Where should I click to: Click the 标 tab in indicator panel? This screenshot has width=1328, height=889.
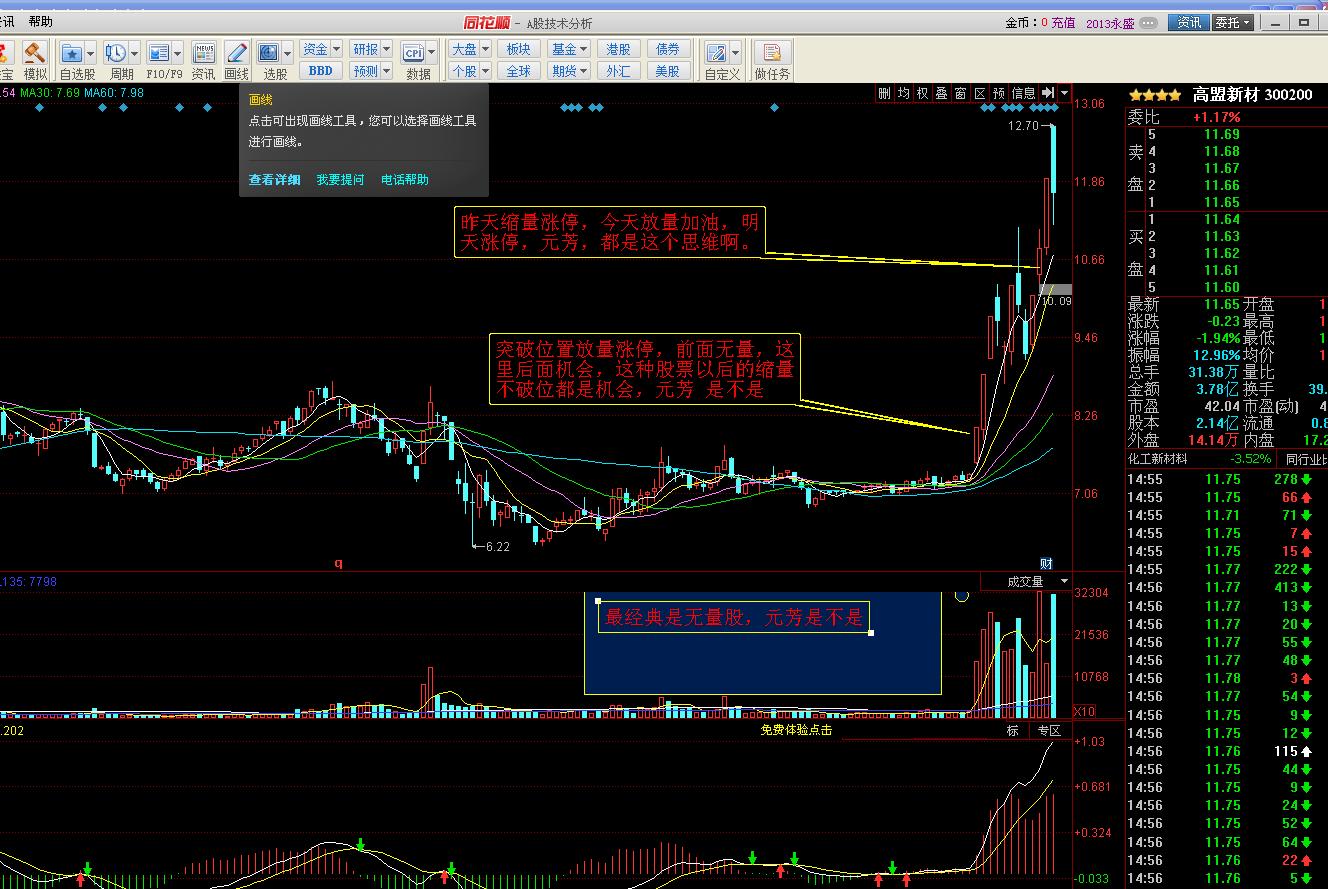click(1012, 730)
